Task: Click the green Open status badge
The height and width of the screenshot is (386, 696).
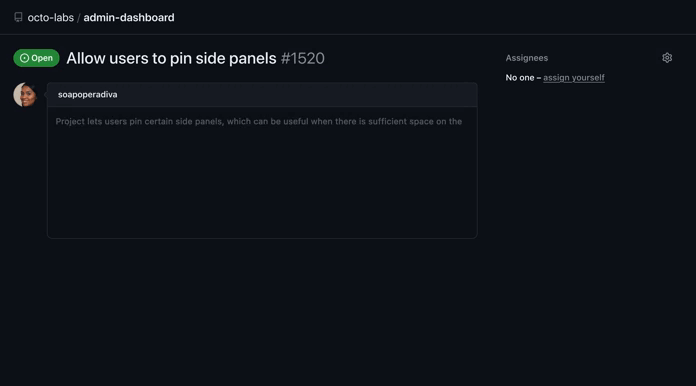Action: point(36,58)
